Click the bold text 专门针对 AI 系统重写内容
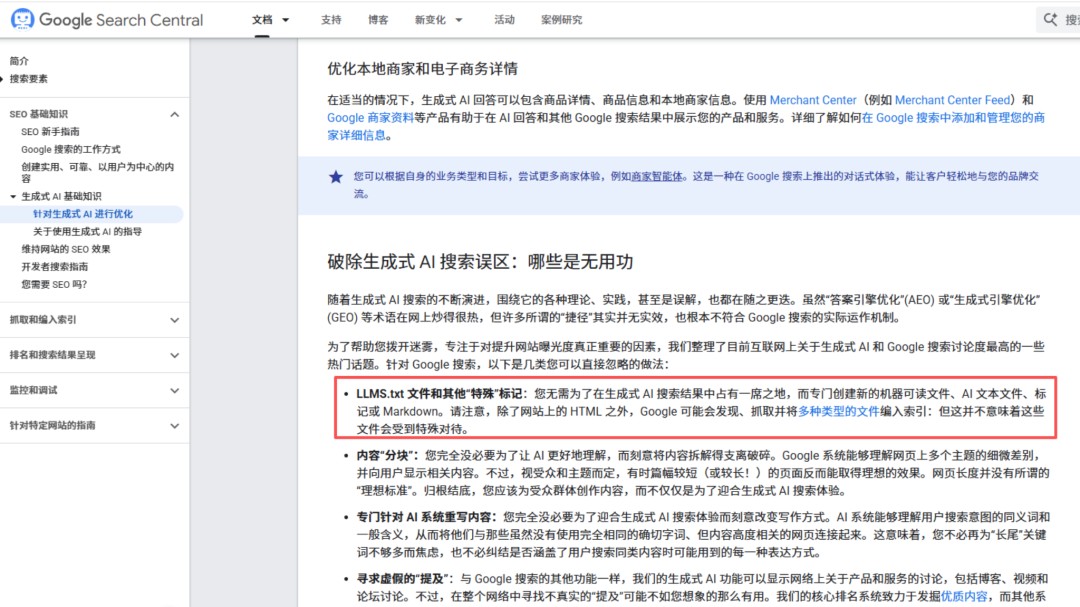Screen dimensions: 1080x607 424,517
